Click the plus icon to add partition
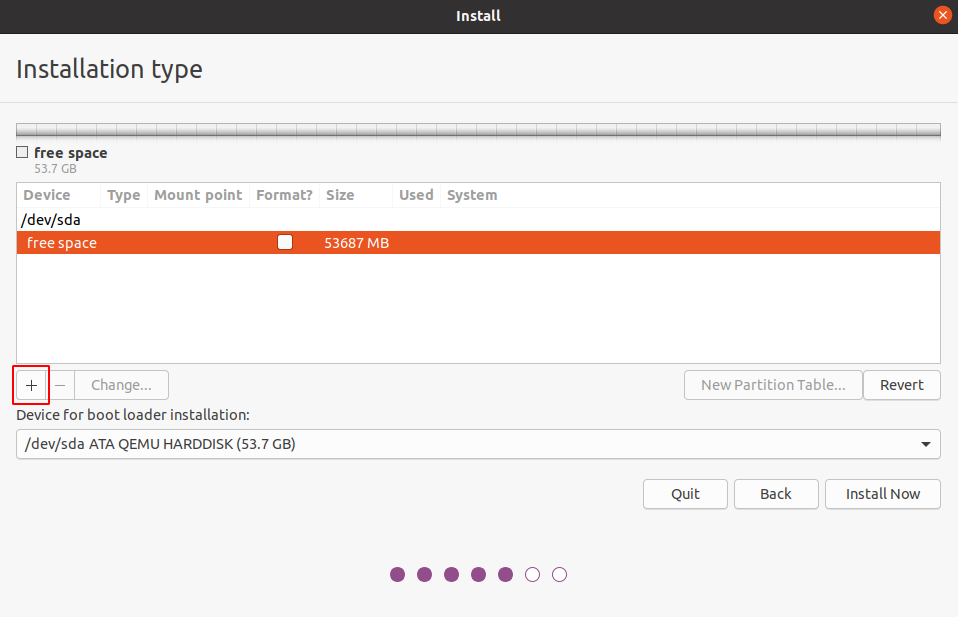Viewport: 958px width, 617px height. click(31, 385)
